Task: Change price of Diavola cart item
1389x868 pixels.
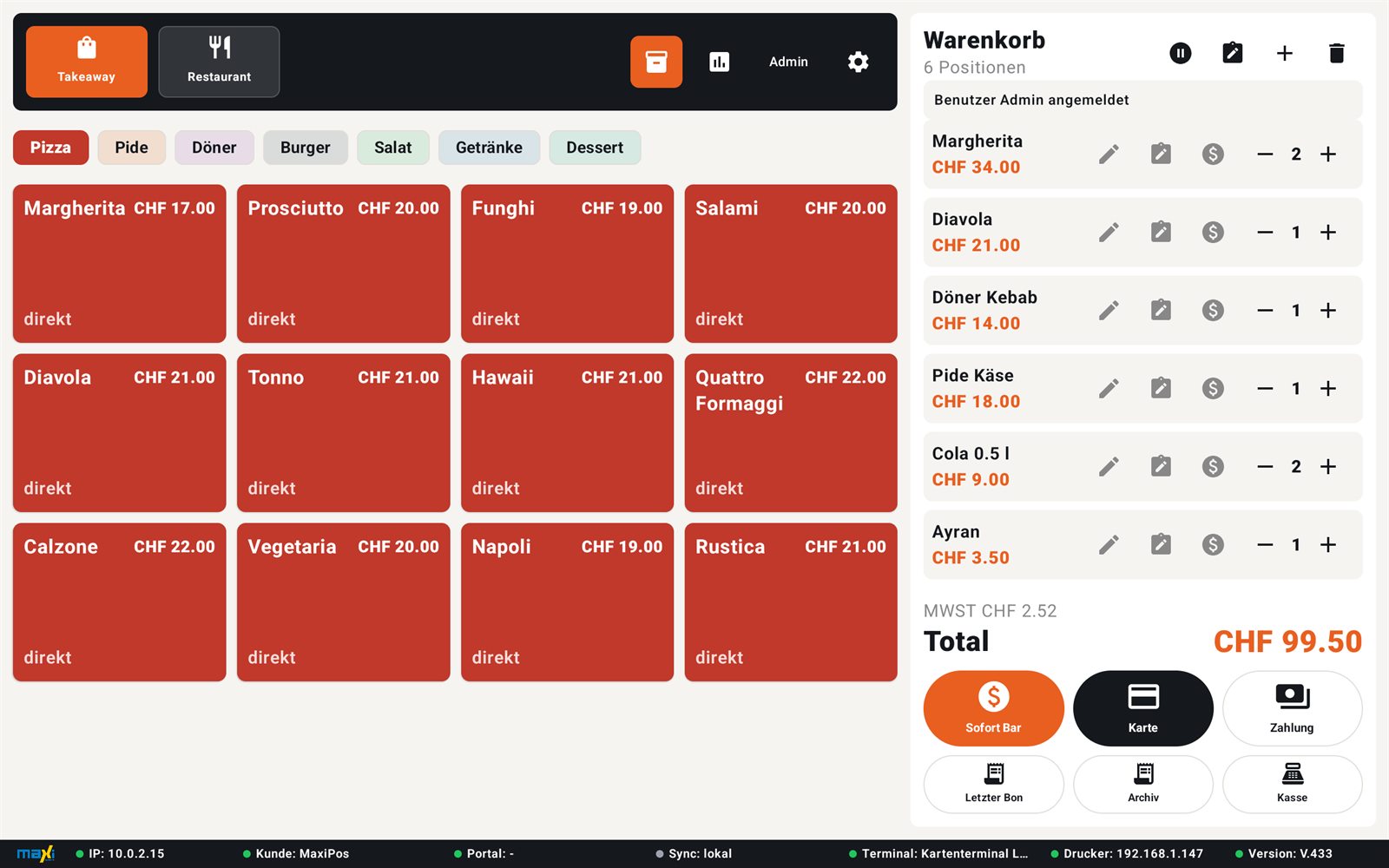Action: [1213, 233]
